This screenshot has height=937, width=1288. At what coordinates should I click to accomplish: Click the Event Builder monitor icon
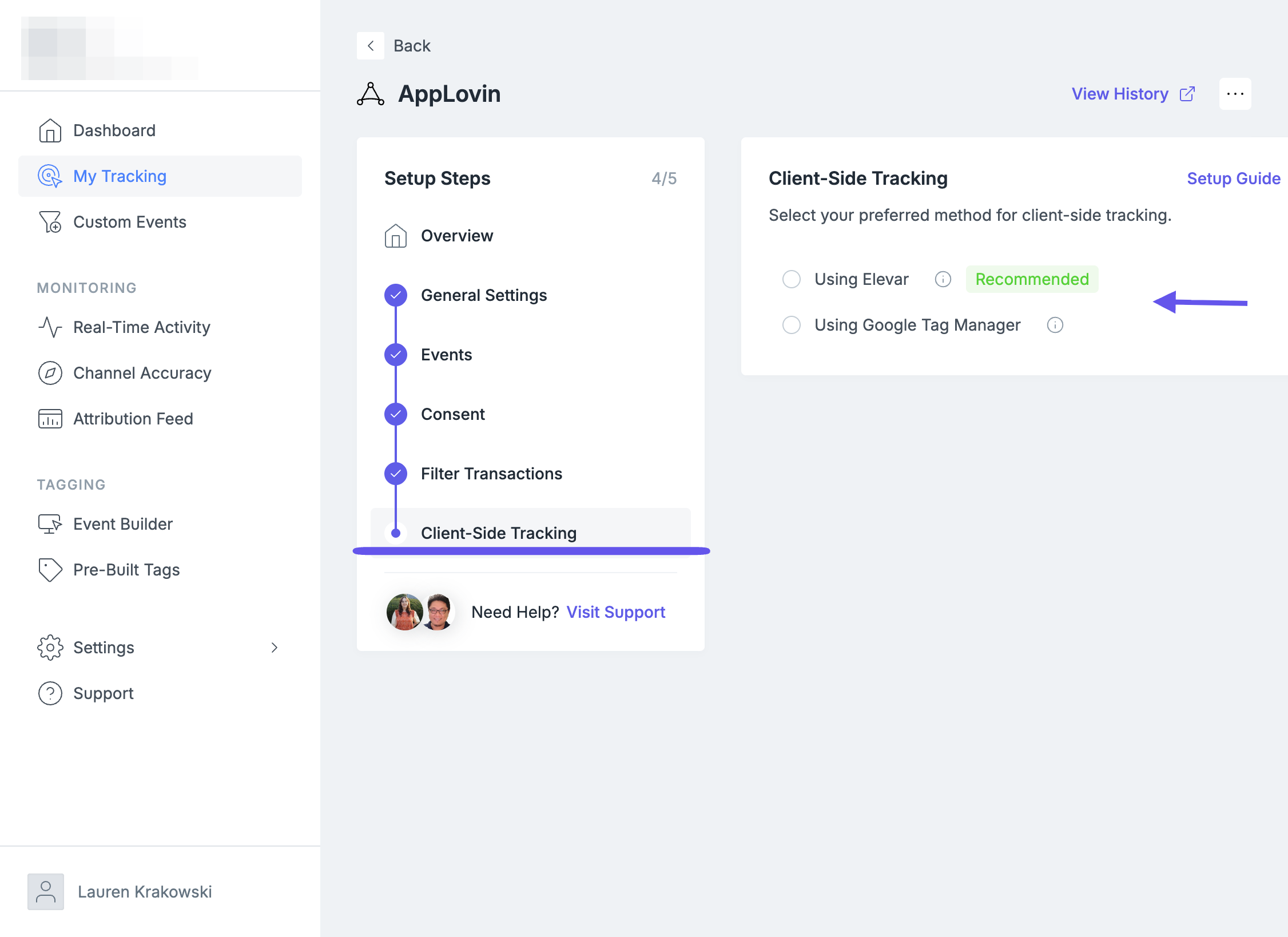[50, 524]
